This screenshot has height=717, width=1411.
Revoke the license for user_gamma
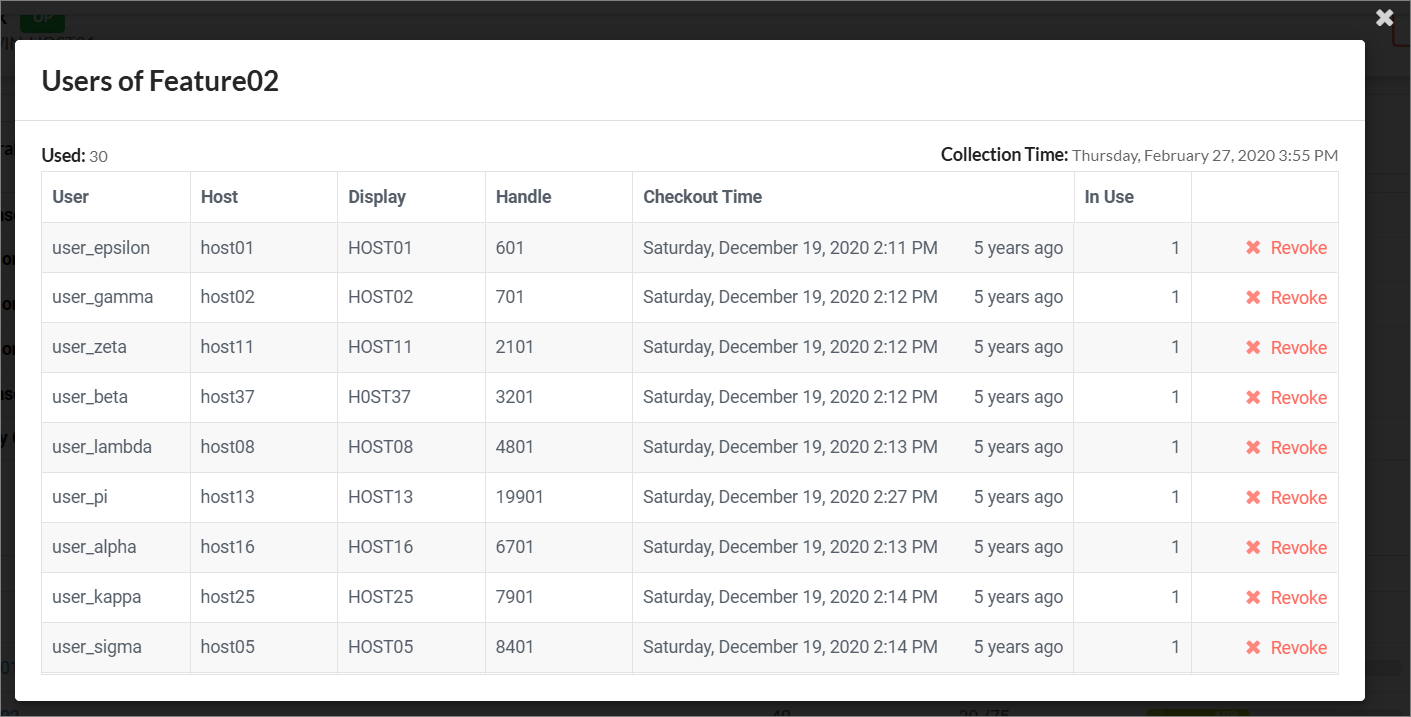1286,298
